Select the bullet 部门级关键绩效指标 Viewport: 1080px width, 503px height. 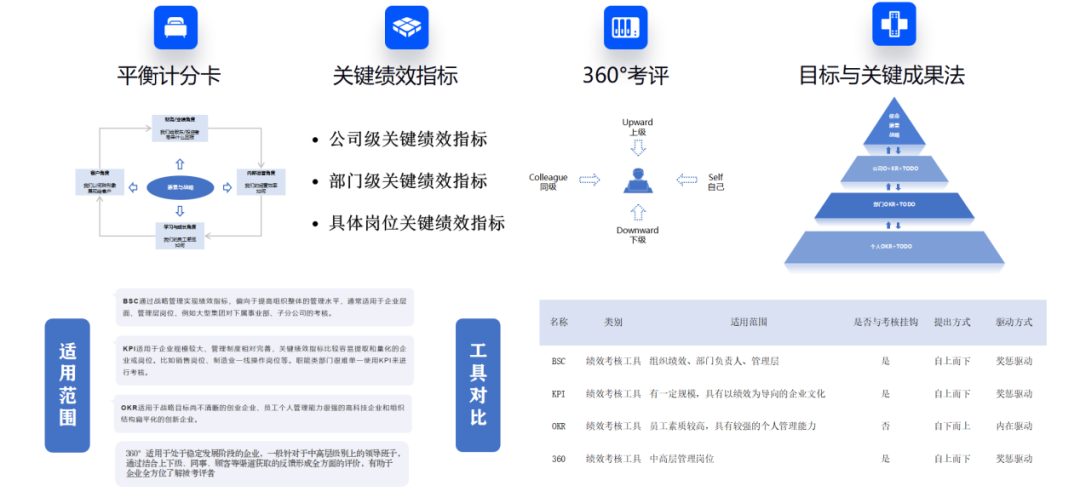click(x=408, y=181)
